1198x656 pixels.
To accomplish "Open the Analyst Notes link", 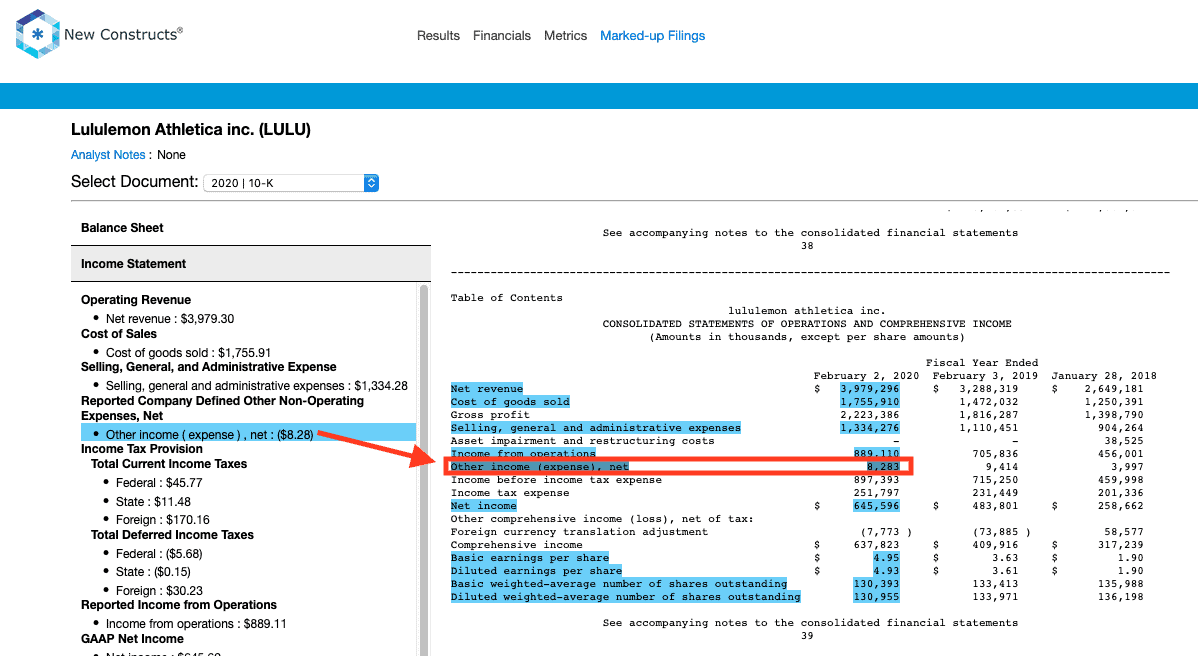I will point(108,155).
